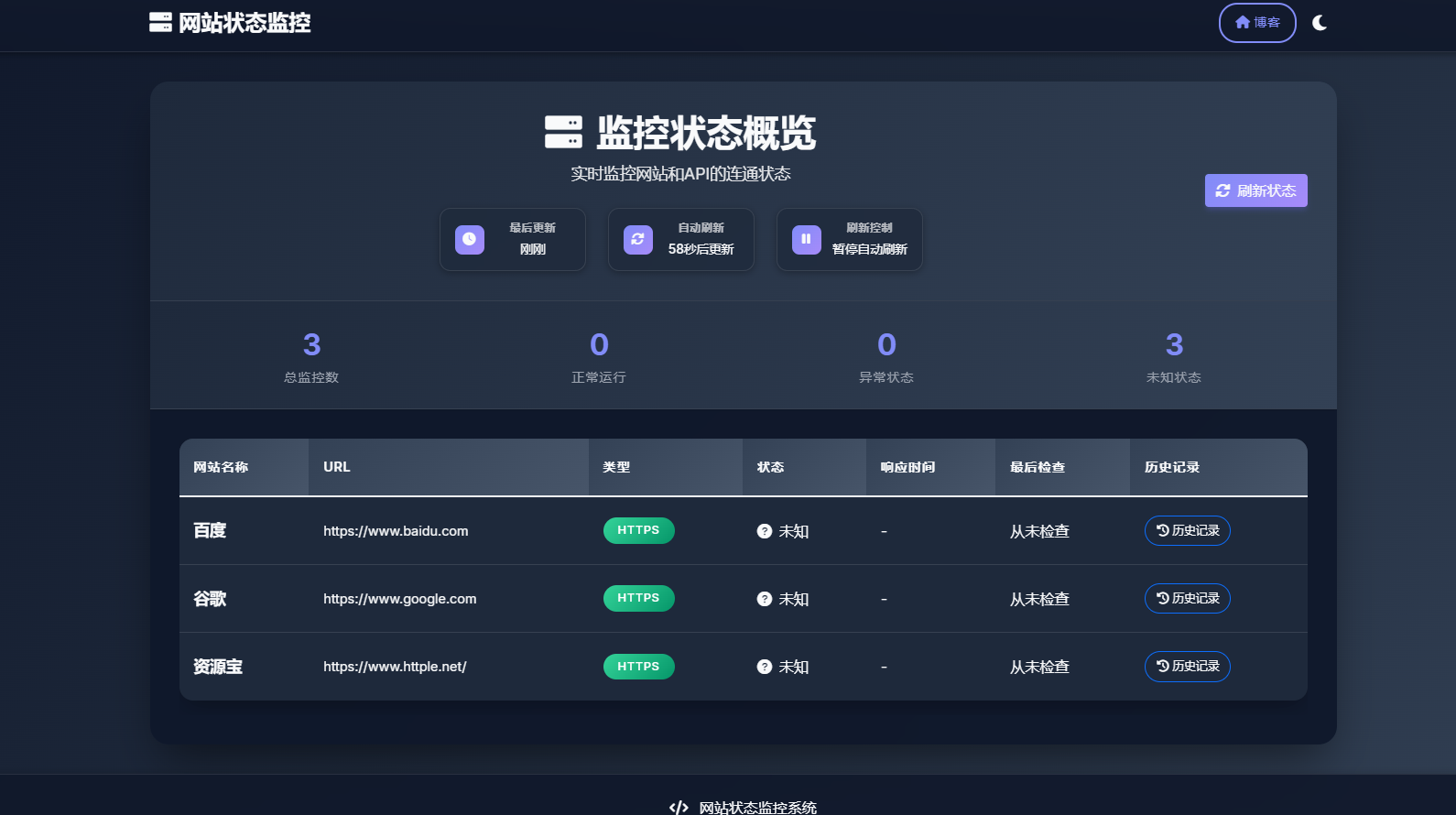The width and height of the screenshot is (1456, 815).
Task: Open 历史记录 for 资源宝
Action: coord(1188,666)
